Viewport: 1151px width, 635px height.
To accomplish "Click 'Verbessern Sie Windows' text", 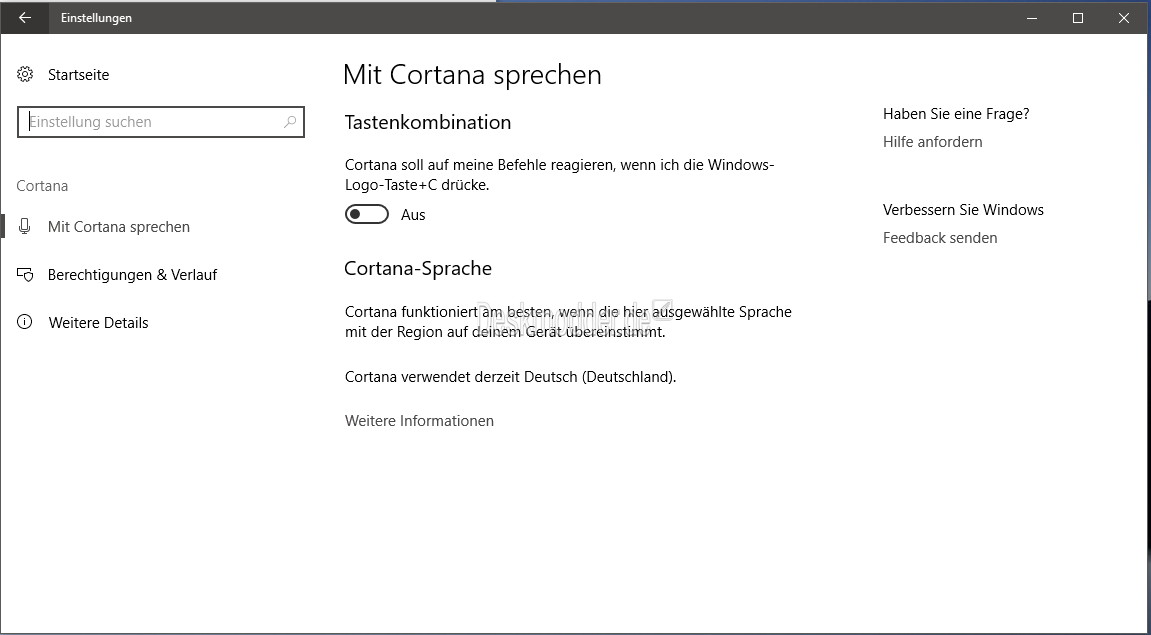I will (x=963, y=210).
